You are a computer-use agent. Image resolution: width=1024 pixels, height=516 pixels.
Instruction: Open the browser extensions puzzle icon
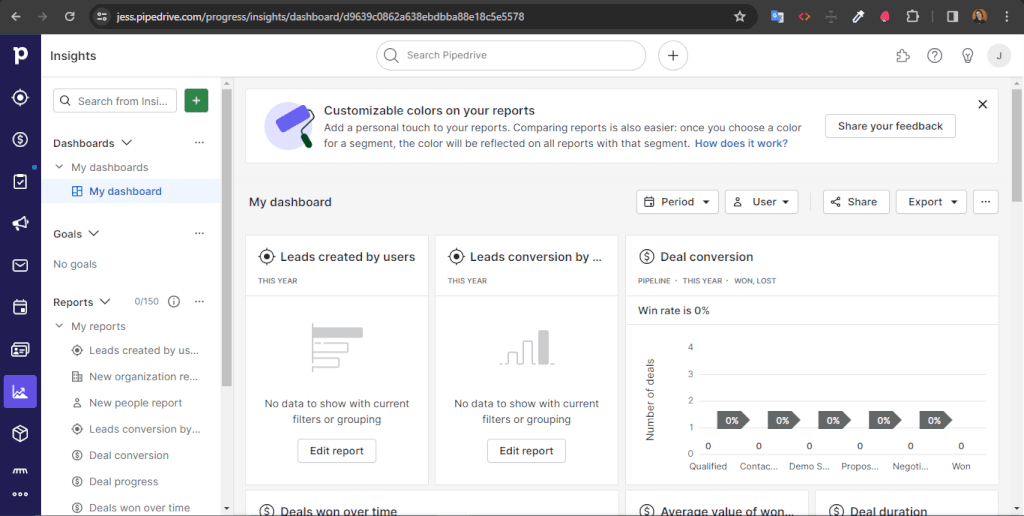tap(912, 16)
